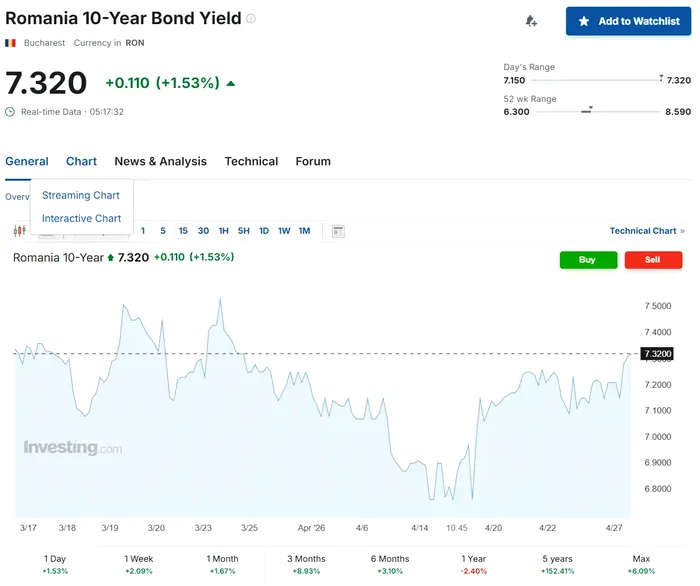Click the green up-arrow next to the price change
Viewport: 700px width, 586px height.
pos(231,84)
